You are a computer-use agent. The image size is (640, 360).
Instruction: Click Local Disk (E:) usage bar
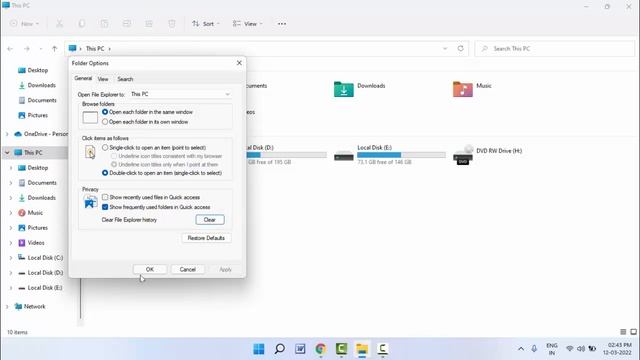(x=401, y=155)
